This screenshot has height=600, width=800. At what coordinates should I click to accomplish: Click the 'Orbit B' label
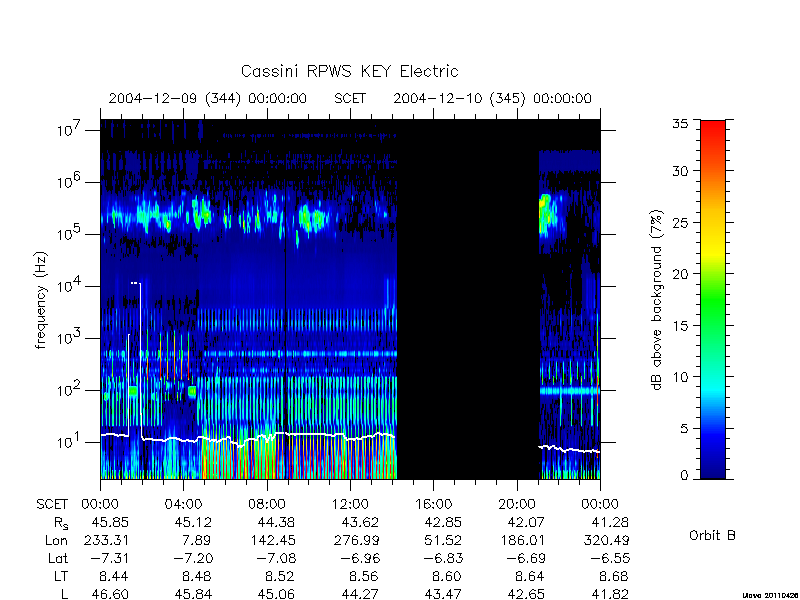(712, 536)
